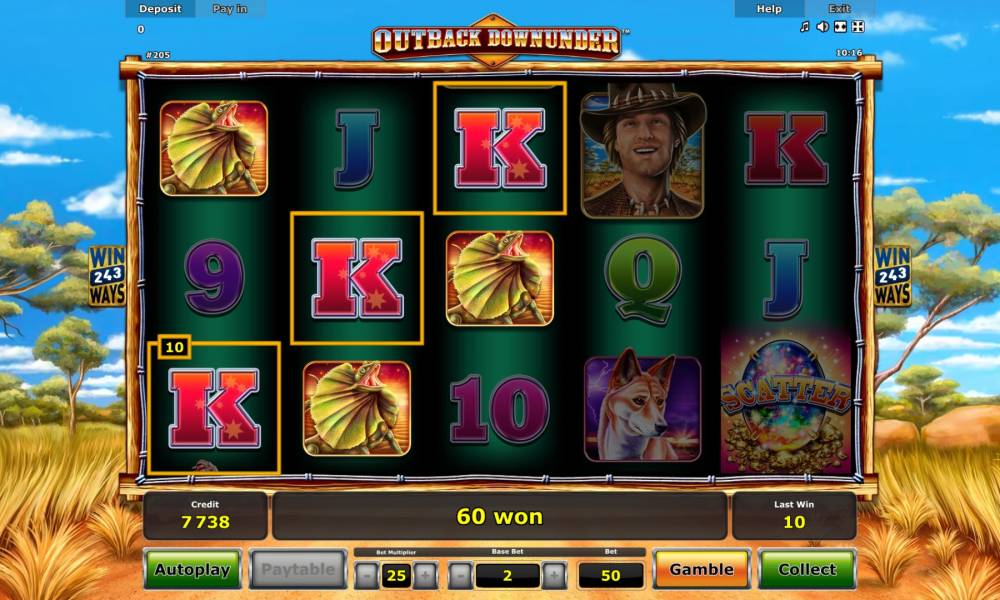Increase the Bet Multiplier with plus
This screenshot has width=1000, height=600.
tap(425, 576)
